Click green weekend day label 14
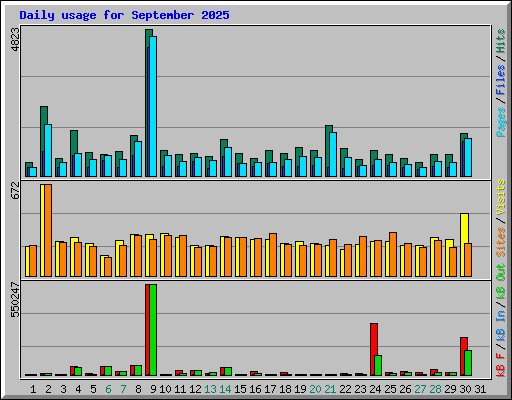 coord(225,389)
